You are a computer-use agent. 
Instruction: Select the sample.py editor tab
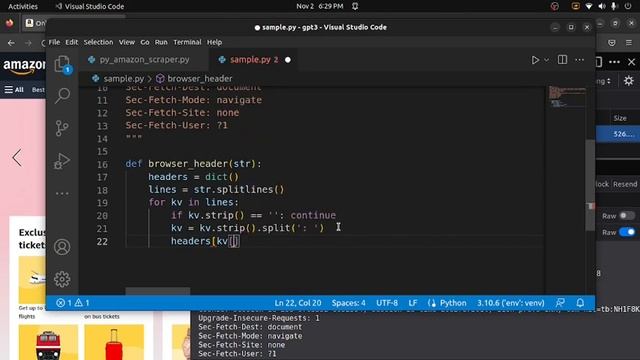[253, 60]
